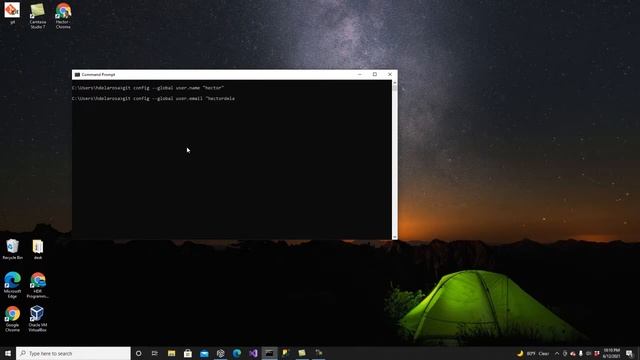Click the Command Prompt scrollbar down arrow
Image resolution: width=640 pixels, height=360 pixels.
pyautogui.click(x=395, y=237)
